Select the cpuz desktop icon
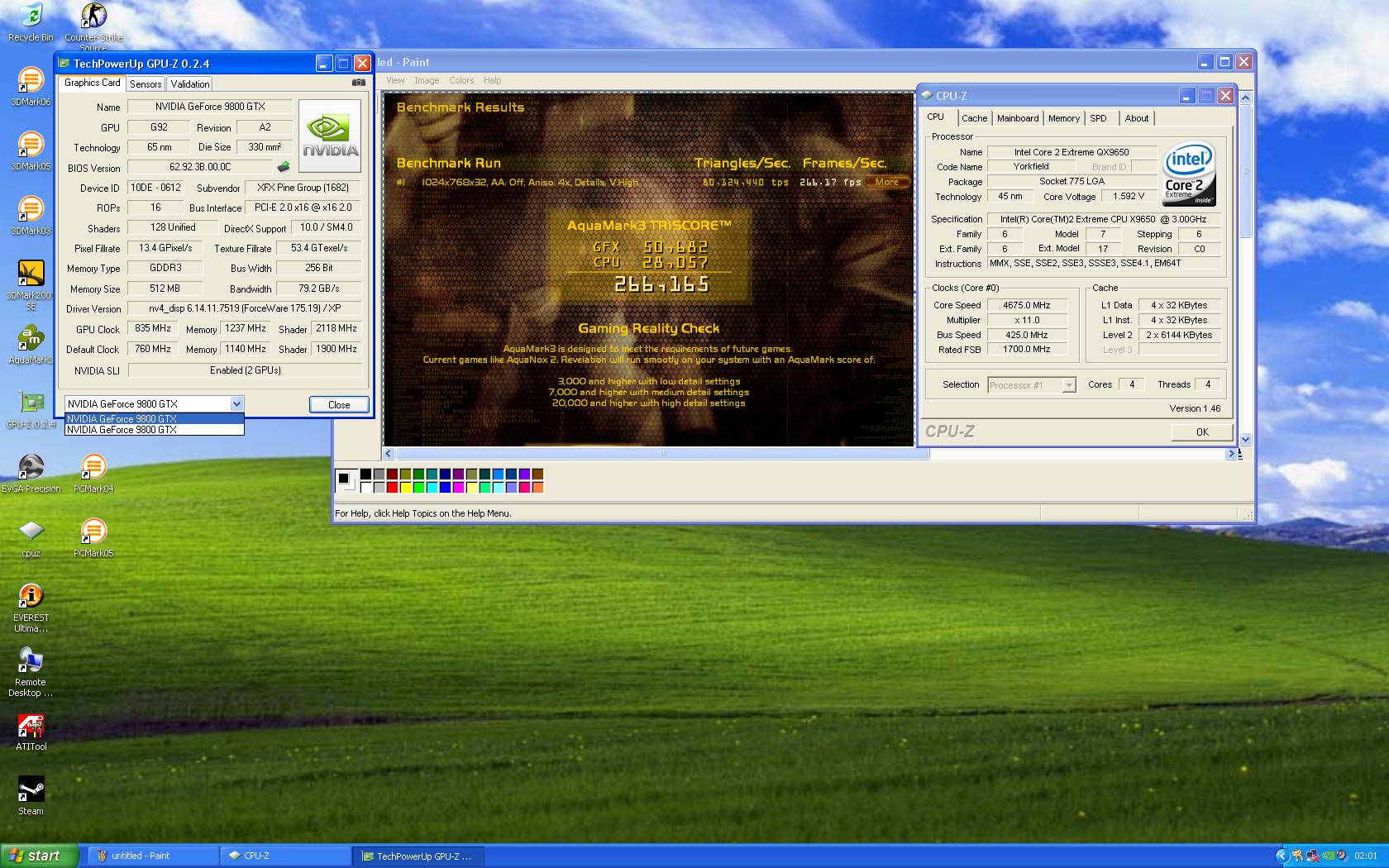The height and width of the screenshot is (868, 1389). 31,538
